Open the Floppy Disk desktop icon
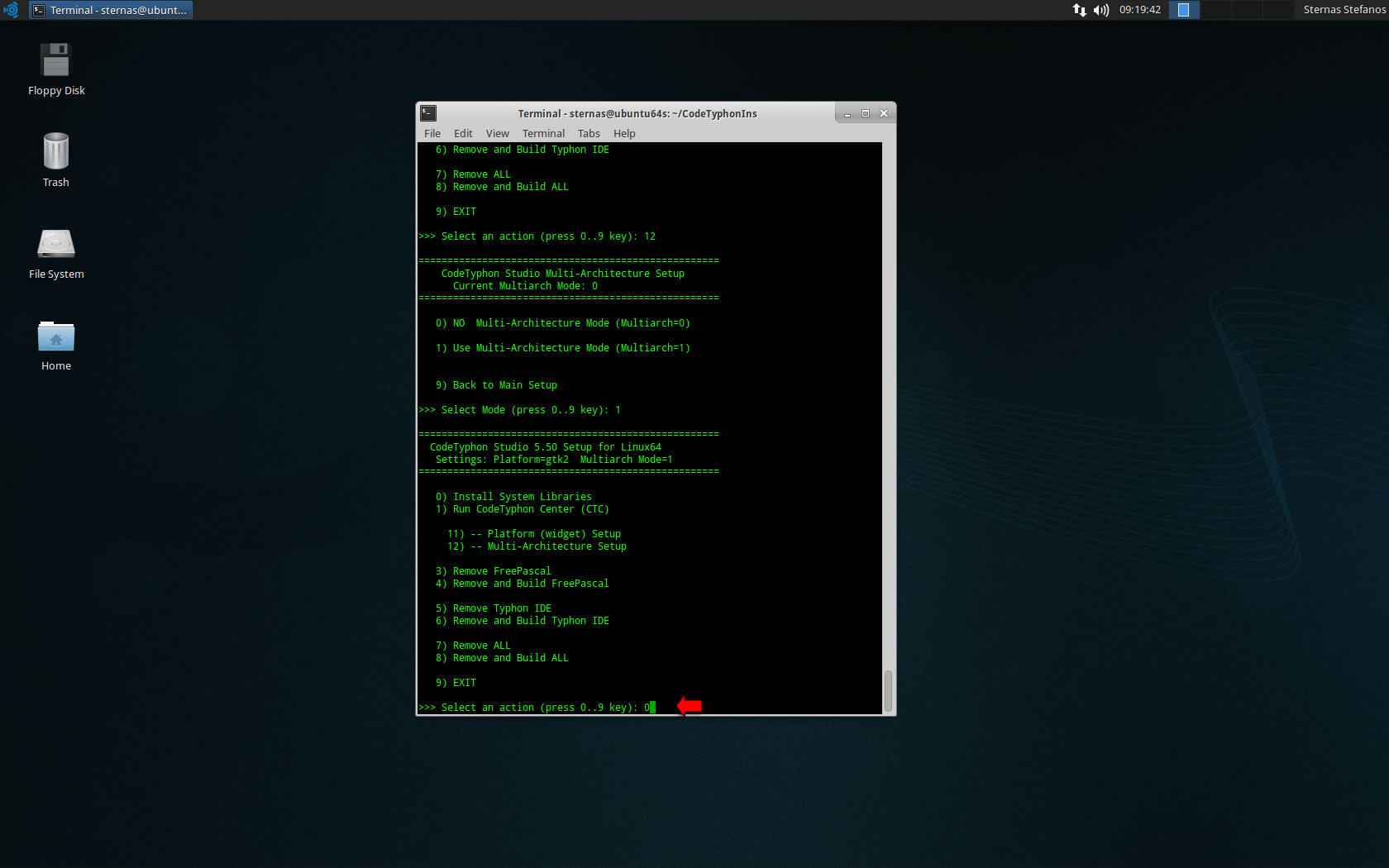 click(55, 69)
